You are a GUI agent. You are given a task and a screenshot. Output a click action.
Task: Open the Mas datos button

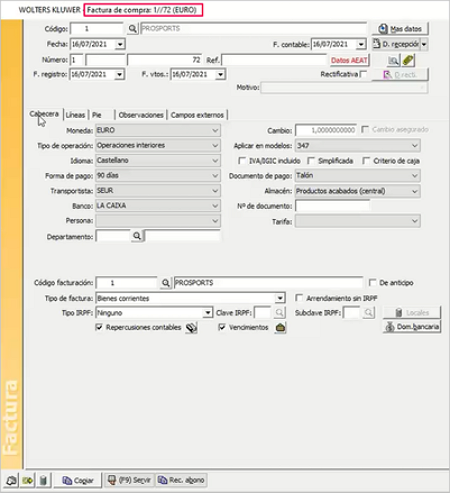[400, 29]
